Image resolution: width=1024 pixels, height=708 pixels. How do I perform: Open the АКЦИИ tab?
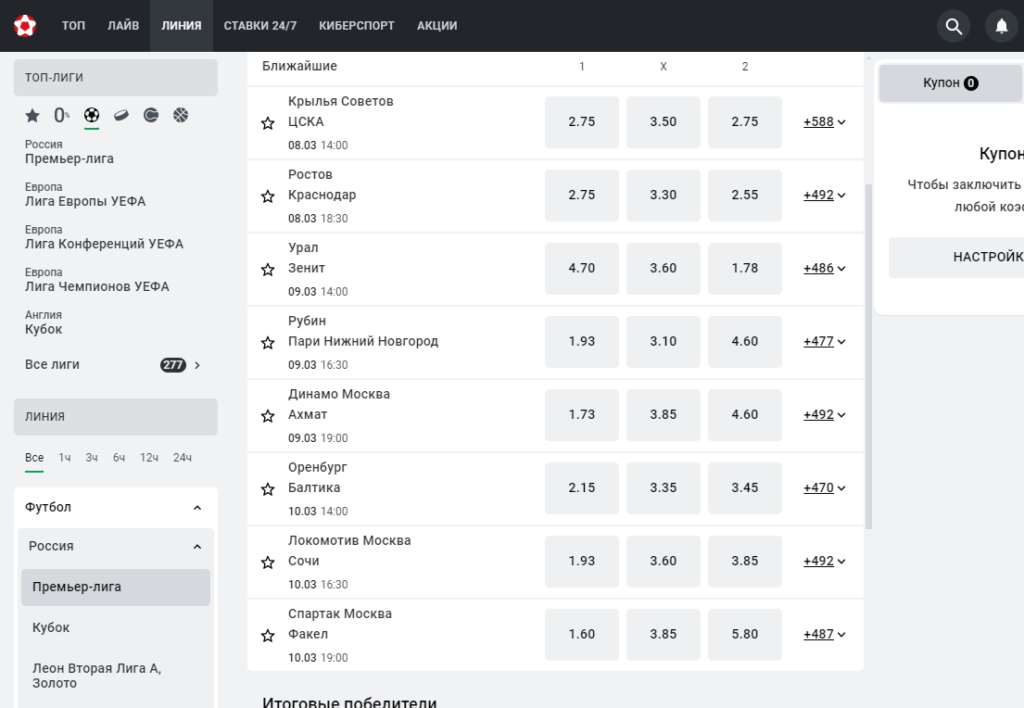[x=437, y=25]
